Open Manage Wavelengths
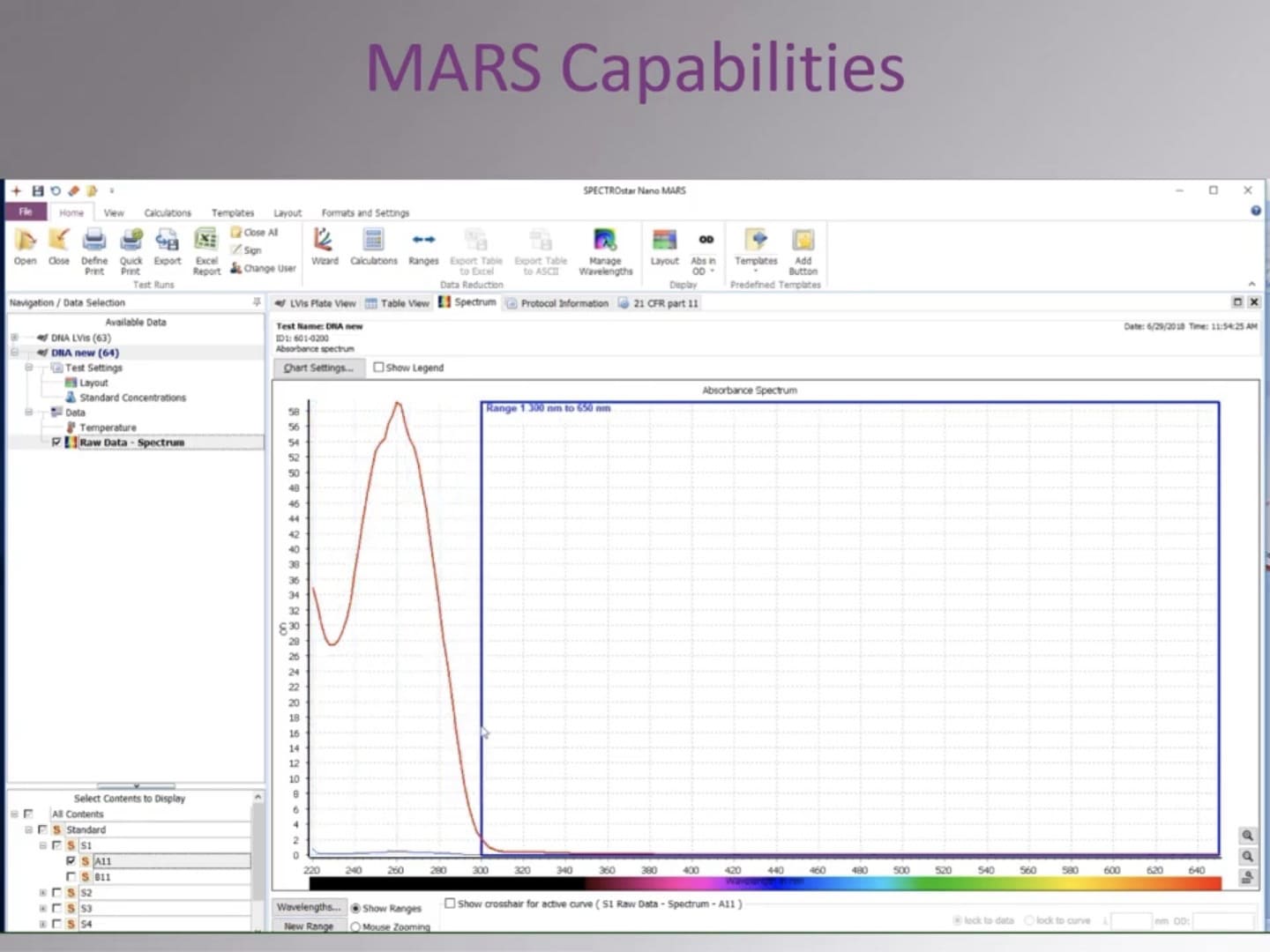Viewport: 1270px width, 952px height. [x=605, y=251]
